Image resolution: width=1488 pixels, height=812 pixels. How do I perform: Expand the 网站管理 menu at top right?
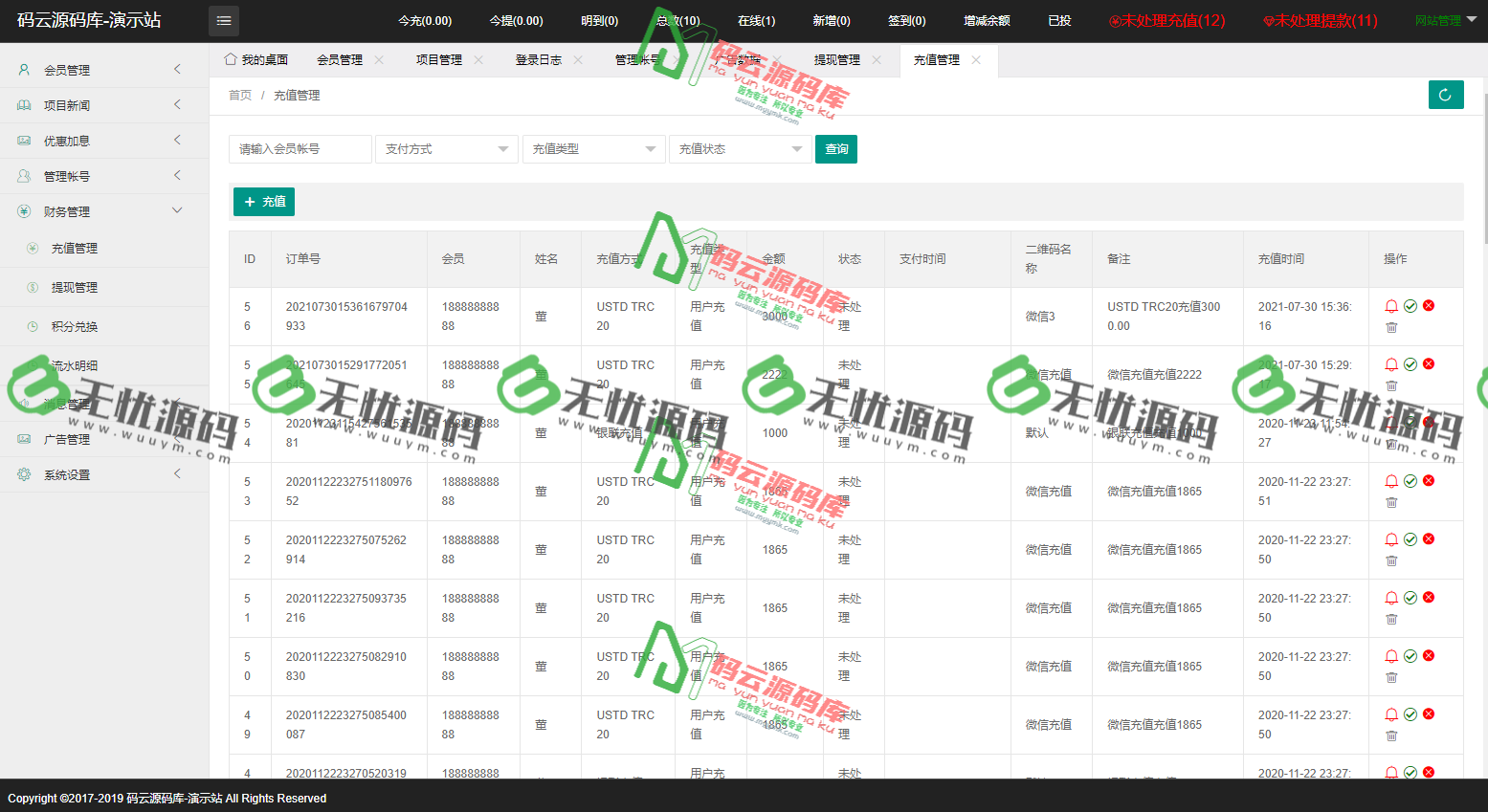click(x=1437, y=20)
